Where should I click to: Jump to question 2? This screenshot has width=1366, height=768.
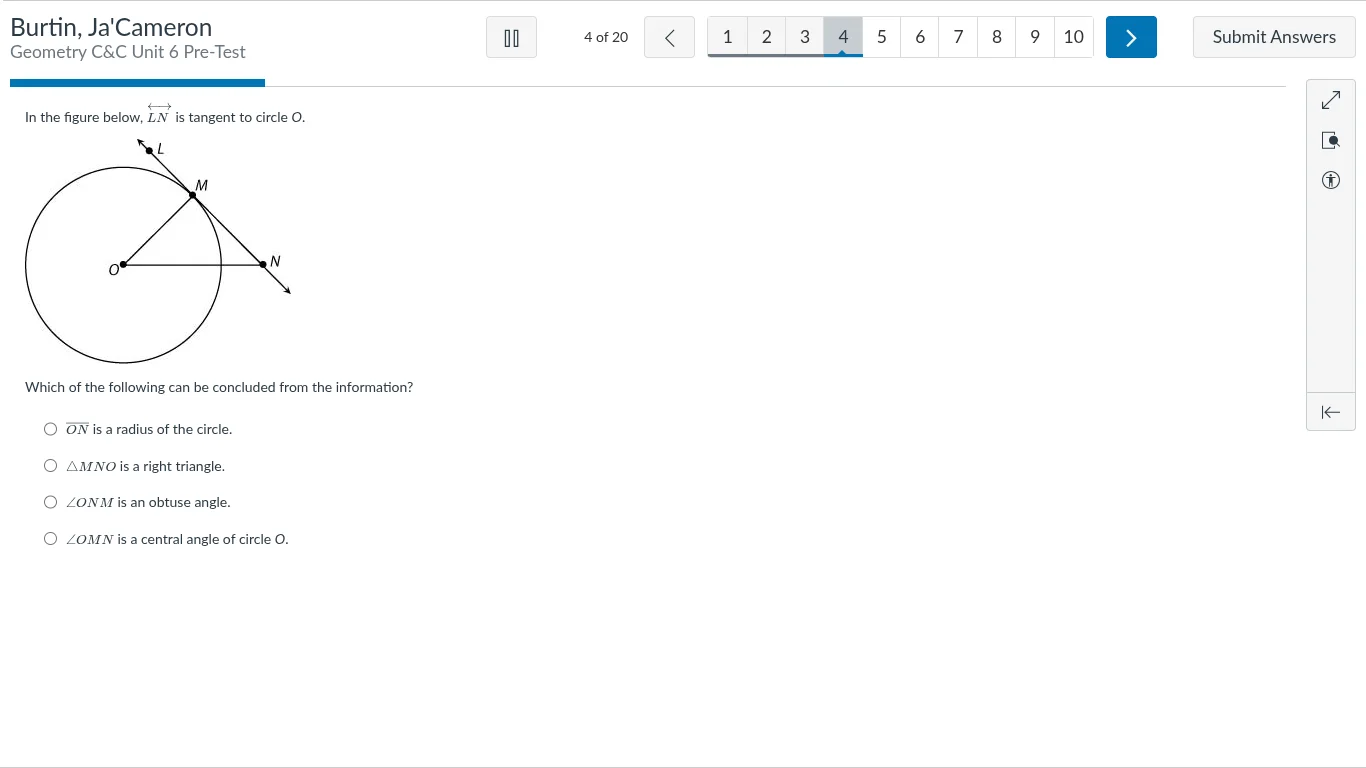point(766,37)
